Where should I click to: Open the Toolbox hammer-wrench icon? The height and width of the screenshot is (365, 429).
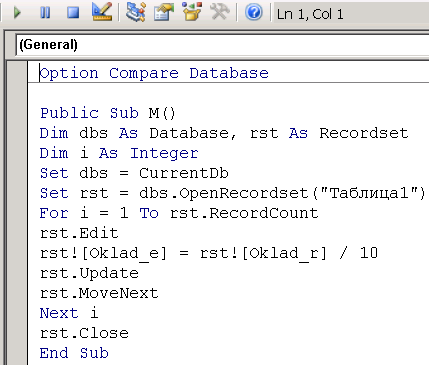click(220, 12)
